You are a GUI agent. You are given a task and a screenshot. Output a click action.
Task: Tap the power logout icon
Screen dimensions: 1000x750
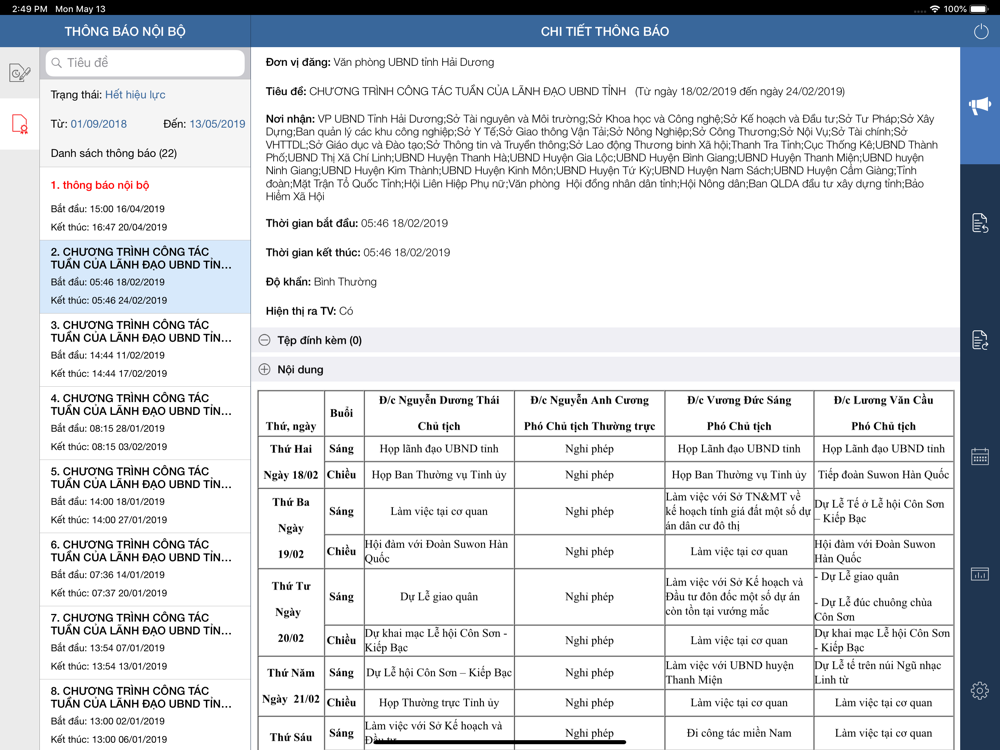coord(980,31)
